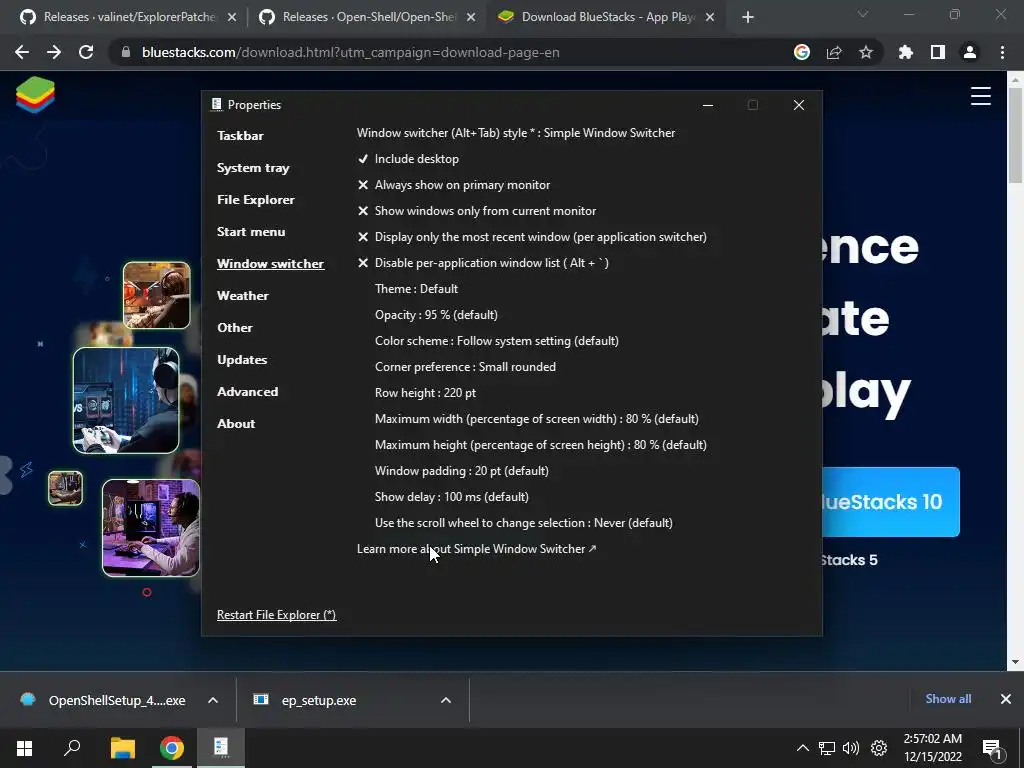The width and height of the screenshot is (1024, 768).
Task: Open the Maximum height percentage setting
Action: (x=541, y=445)
